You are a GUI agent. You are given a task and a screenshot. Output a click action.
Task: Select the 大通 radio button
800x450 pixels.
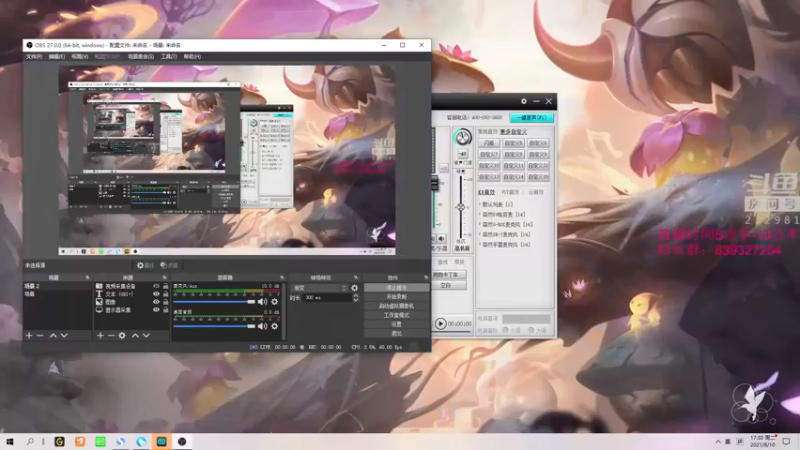coord(531,330)
